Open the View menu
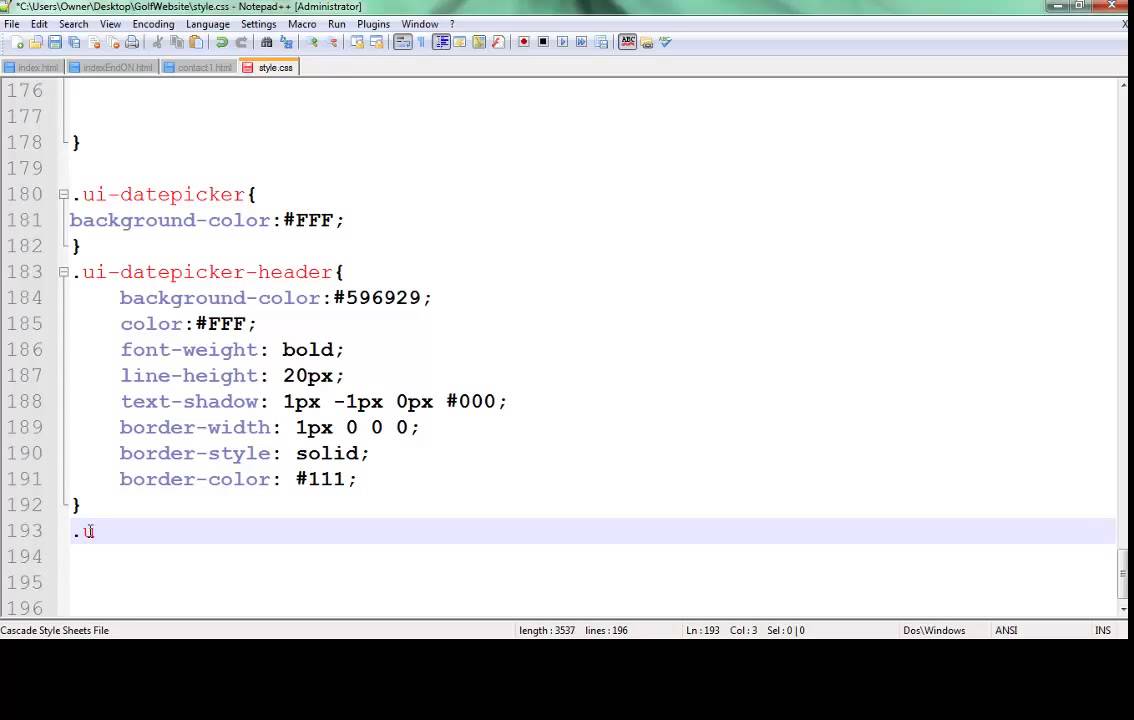This screenshot has width=1134, height=720. click(x=110, y=24)
